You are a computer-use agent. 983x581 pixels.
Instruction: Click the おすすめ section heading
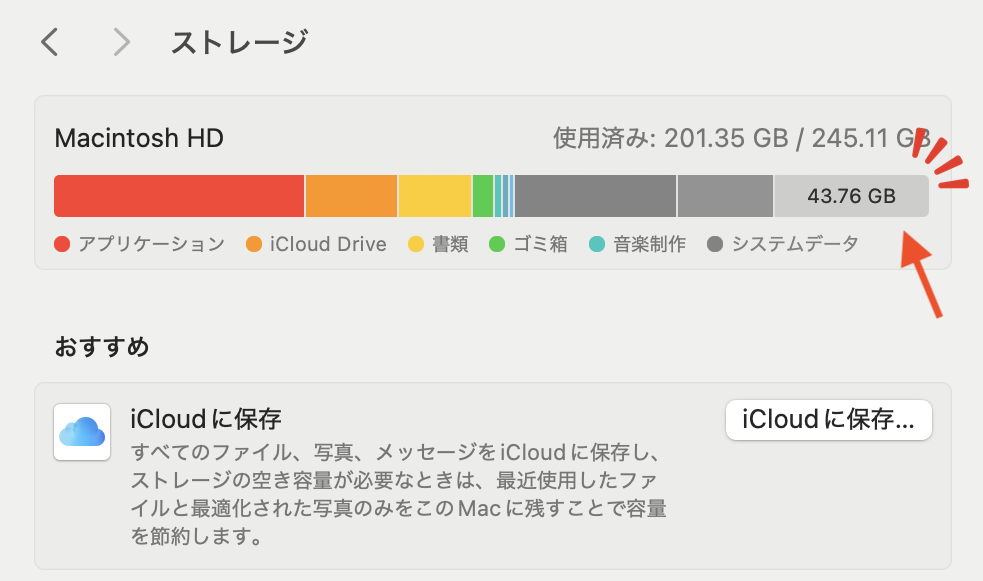coord(102,347)
